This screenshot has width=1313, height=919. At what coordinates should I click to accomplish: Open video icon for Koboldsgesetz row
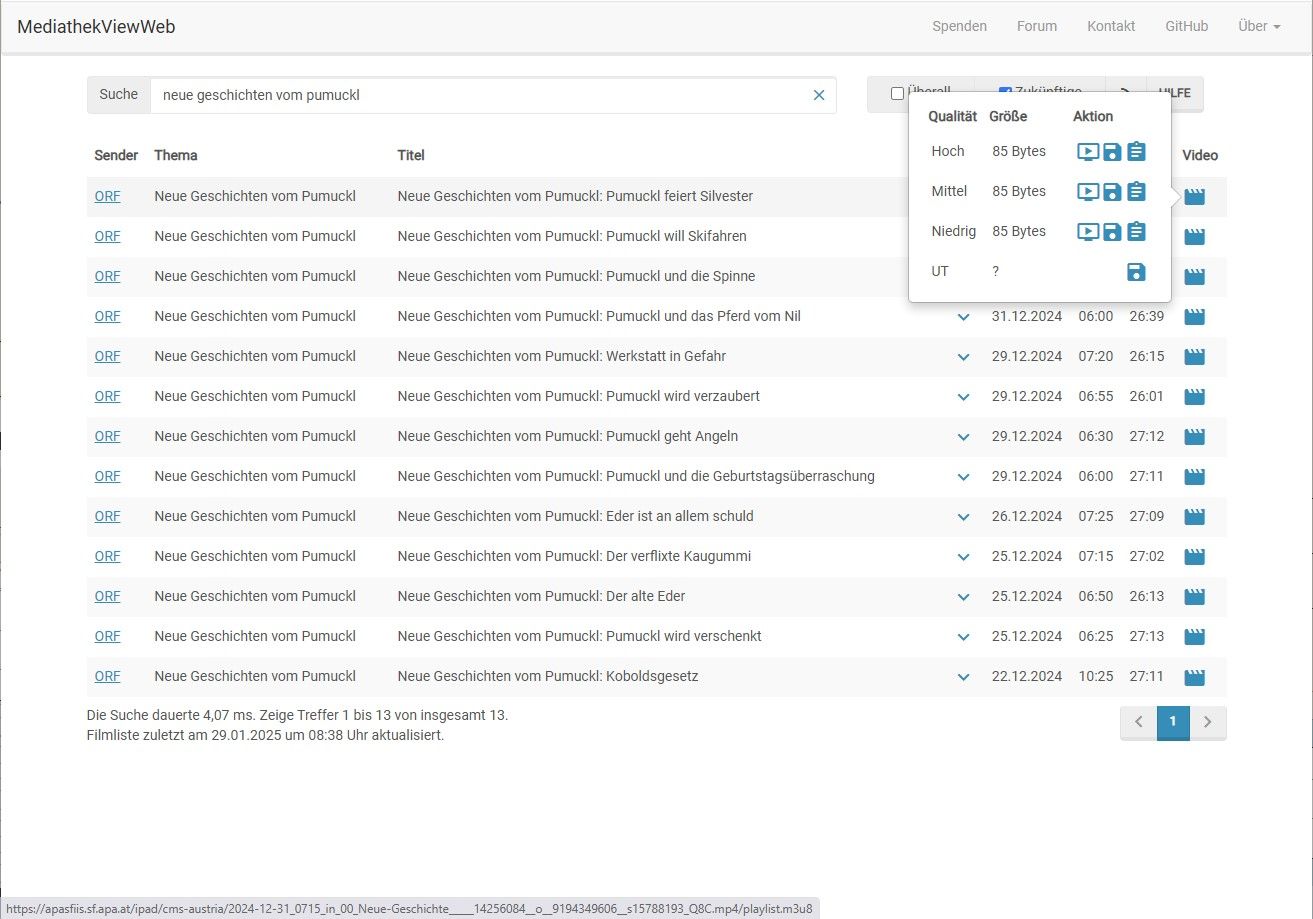pyautogui.click(x=1194, y=677)
